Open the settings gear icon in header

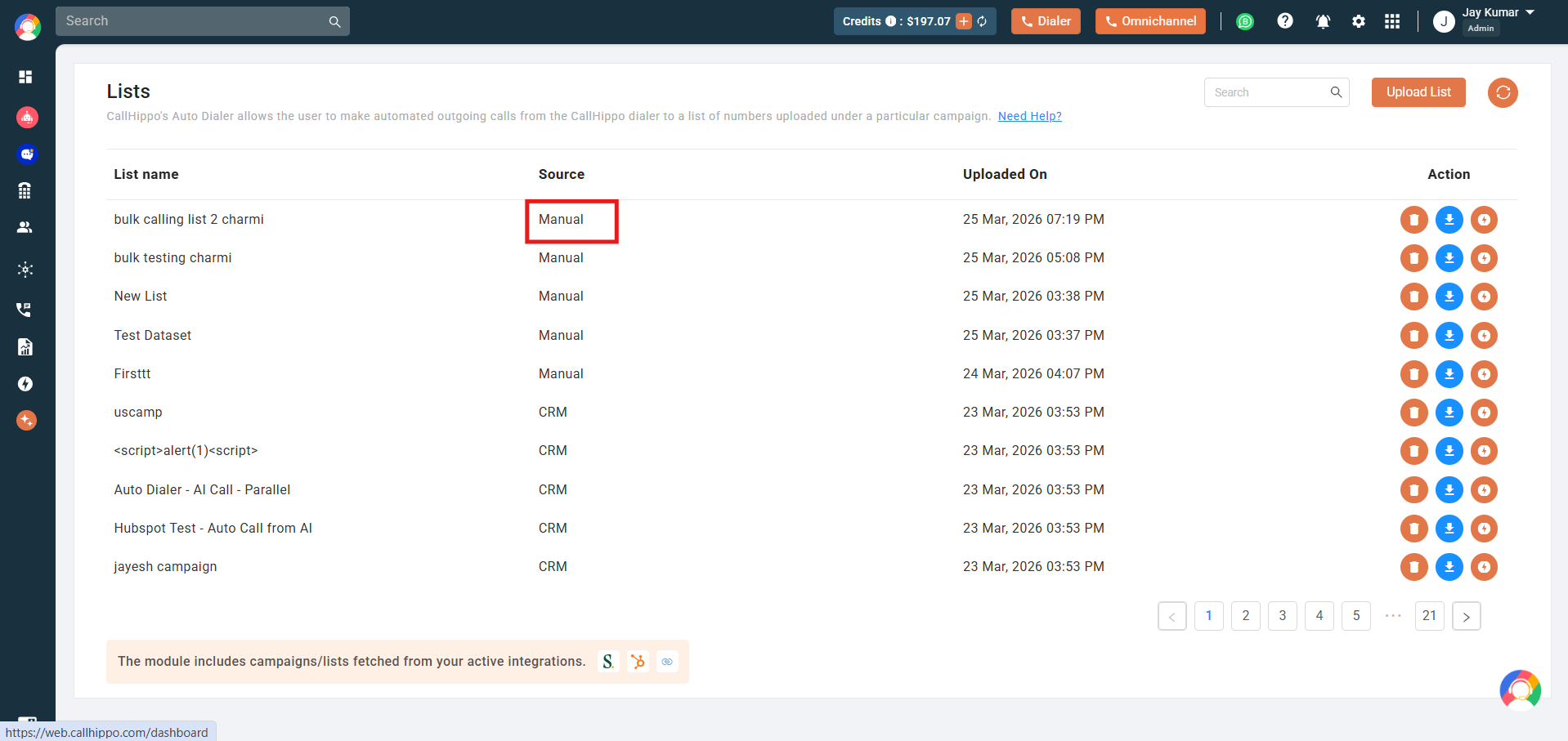(x=1359, y=22)
